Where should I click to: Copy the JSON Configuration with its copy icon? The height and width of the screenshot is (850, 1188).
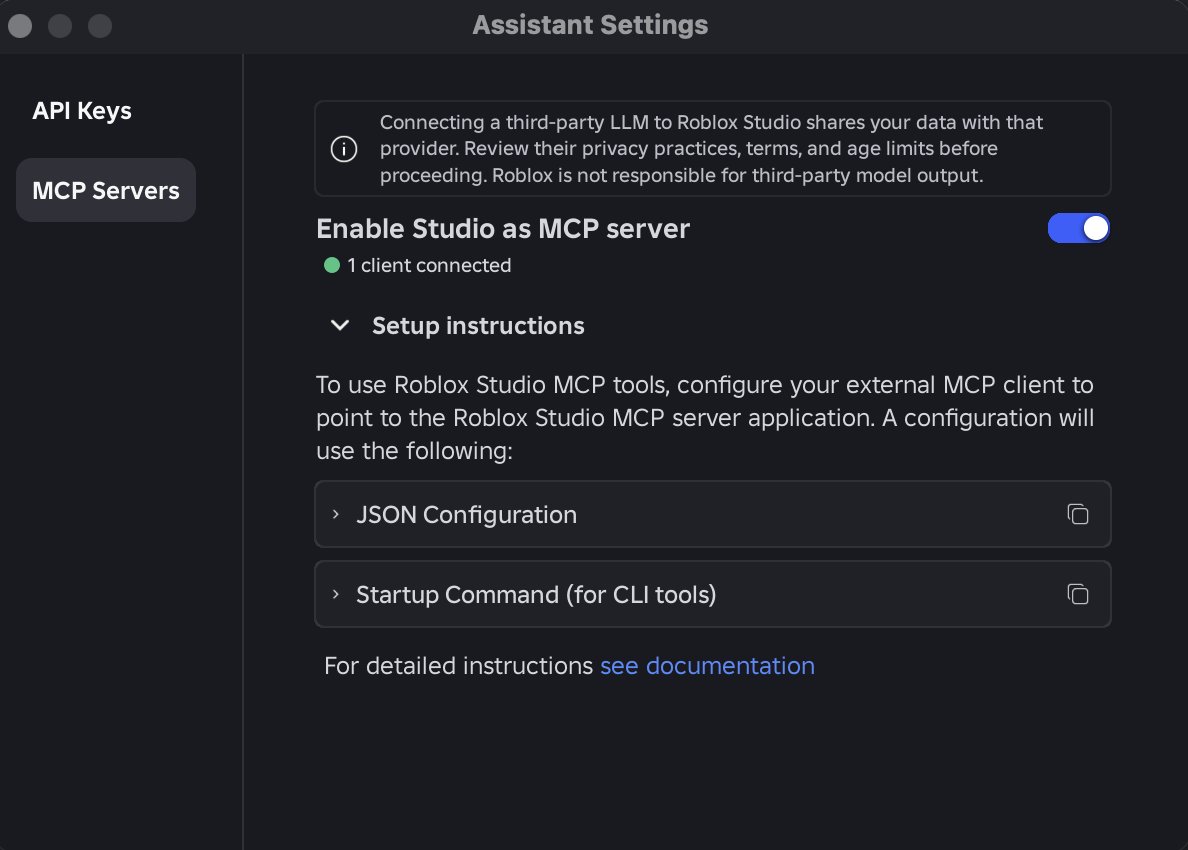[x=1077, y=514]
